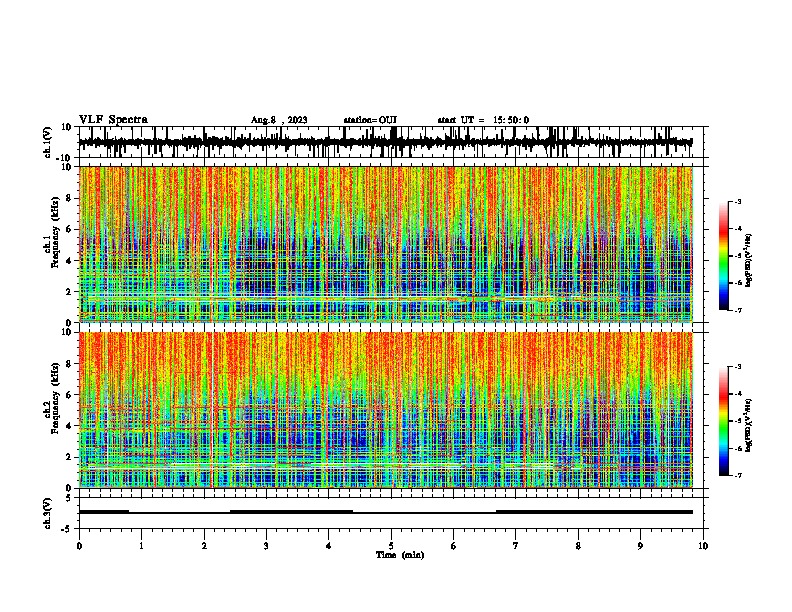This screenshot has width=792, height=612.
Task: Click the log(PSD) label beside ch.2 color bar
Action: [748, 425]
